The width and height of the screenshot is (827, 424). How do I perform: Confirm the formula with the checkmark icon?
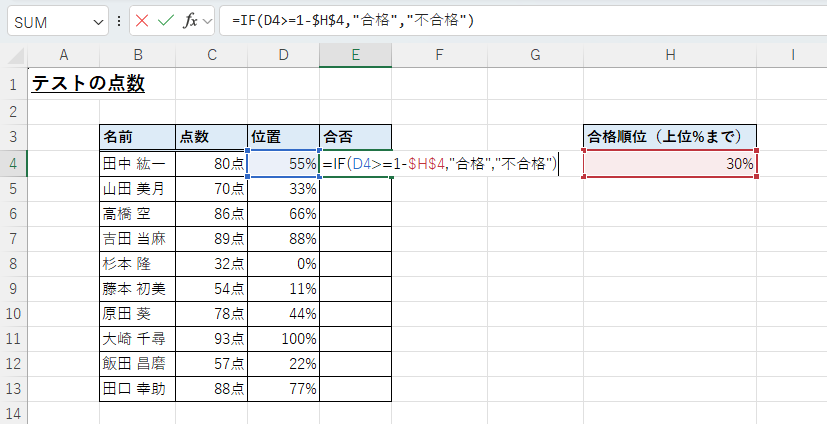[x=166, y=21]
